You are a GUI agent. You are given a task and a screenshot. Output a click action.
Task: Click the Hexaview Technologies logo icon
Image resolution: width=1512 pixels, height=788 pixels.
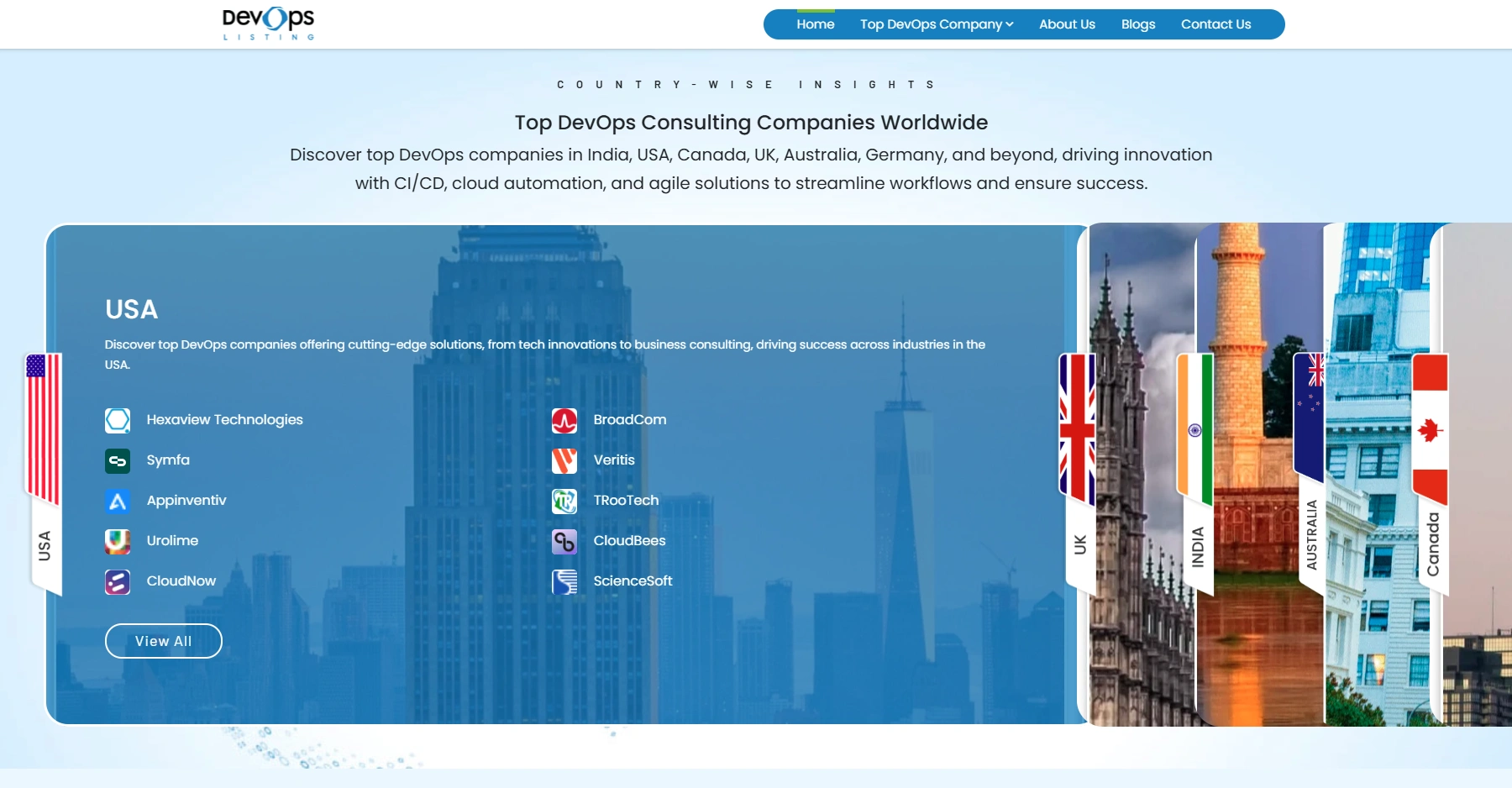coord(118,420)
